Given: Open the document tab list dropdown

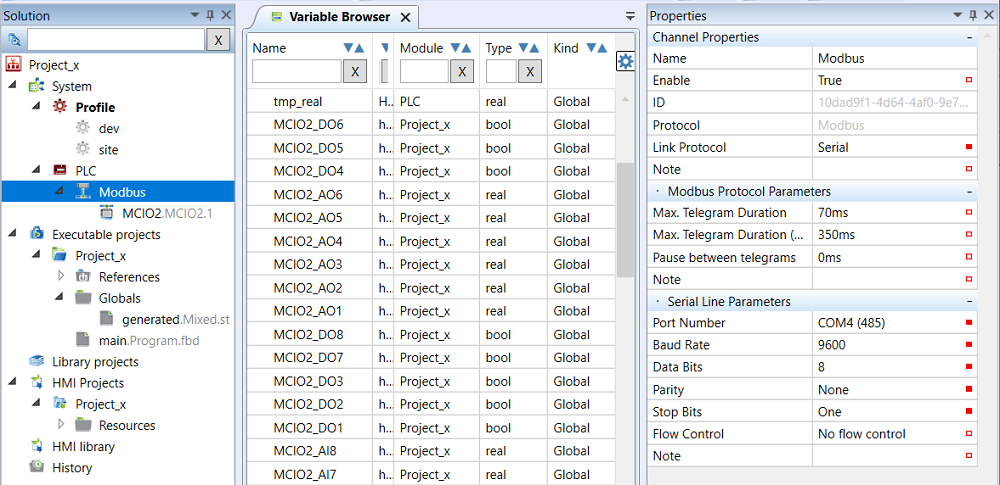Looking at the screenshot, I should (630, 17).
